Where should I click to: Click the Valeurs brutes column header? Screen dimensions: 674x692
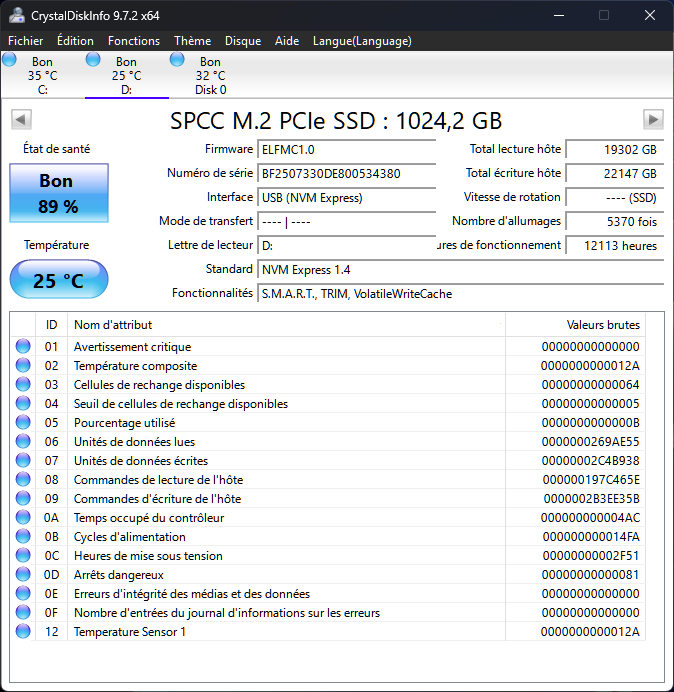pyautogui.click(x=576, y=325)
